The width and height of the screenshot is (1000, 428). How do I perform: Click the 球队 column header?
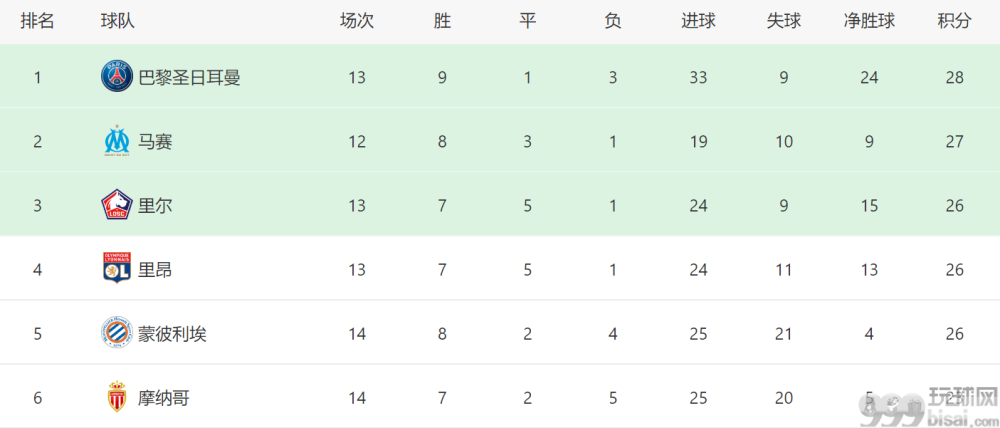coord(118,21)
